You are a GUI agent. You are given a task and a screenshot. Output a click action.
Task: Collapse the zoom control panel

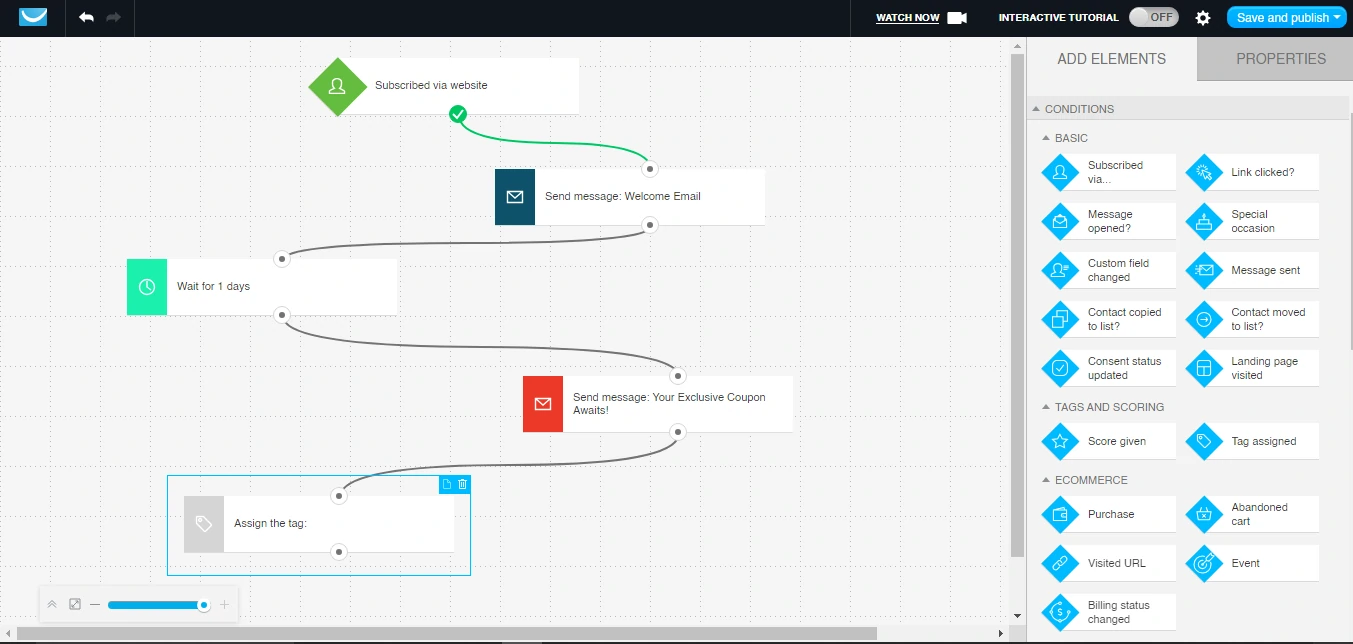(x=54, y=604)
